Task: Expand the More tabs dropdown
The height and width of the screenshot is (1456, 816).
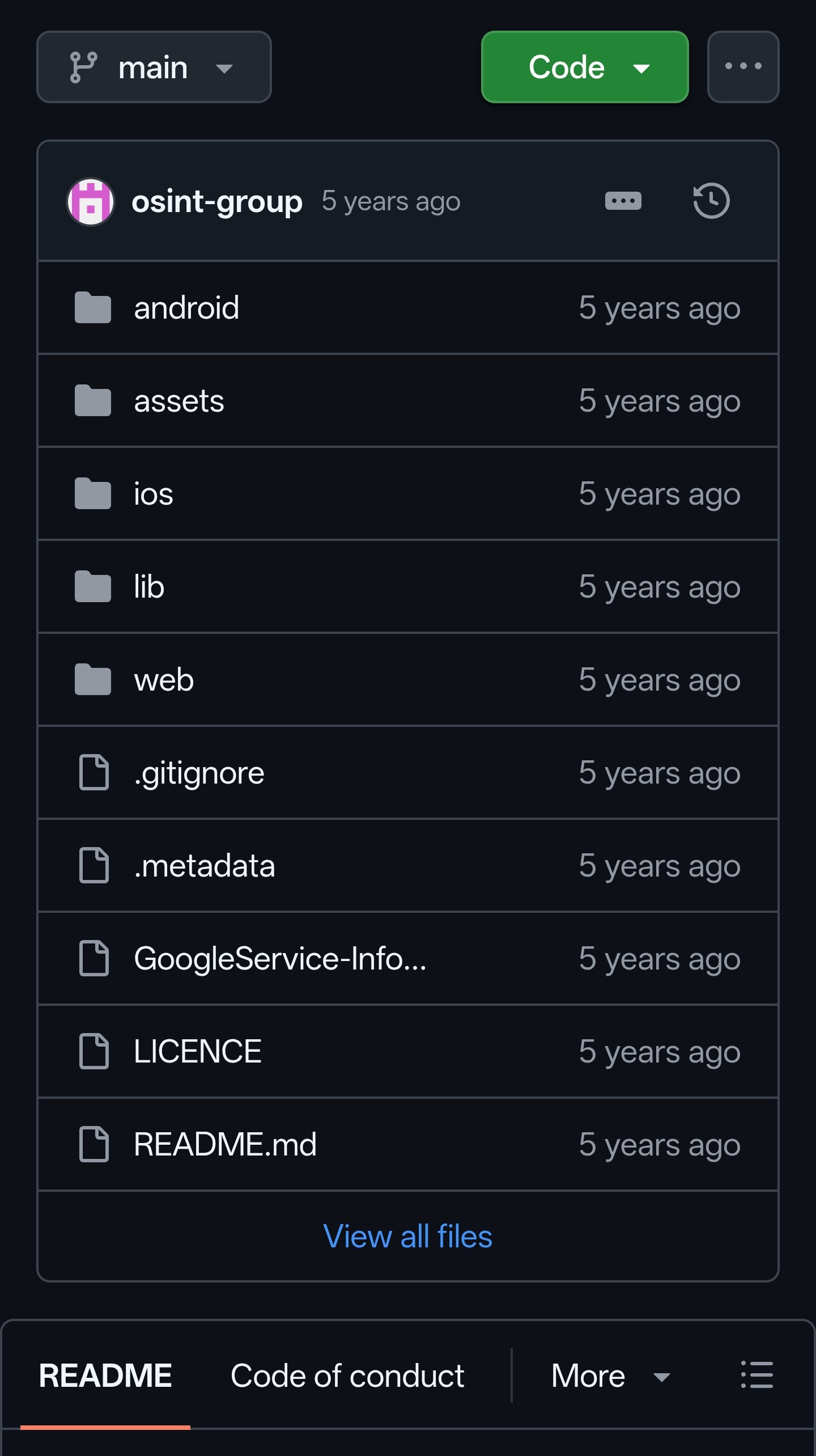Action: pyautogui.click(x=611, y=1375)
